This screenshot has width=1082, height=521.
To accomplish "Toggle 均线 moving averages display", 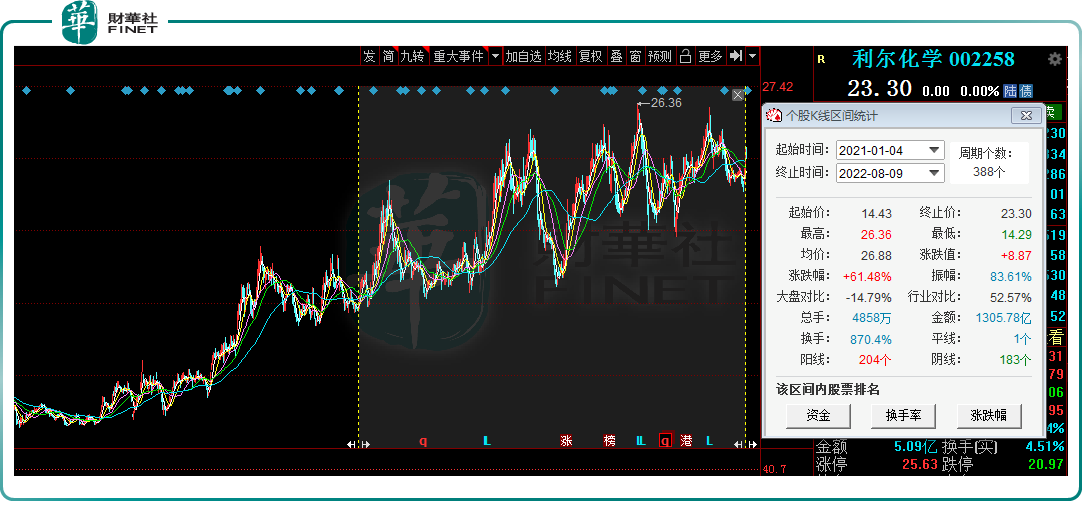I will coord(560,57).
